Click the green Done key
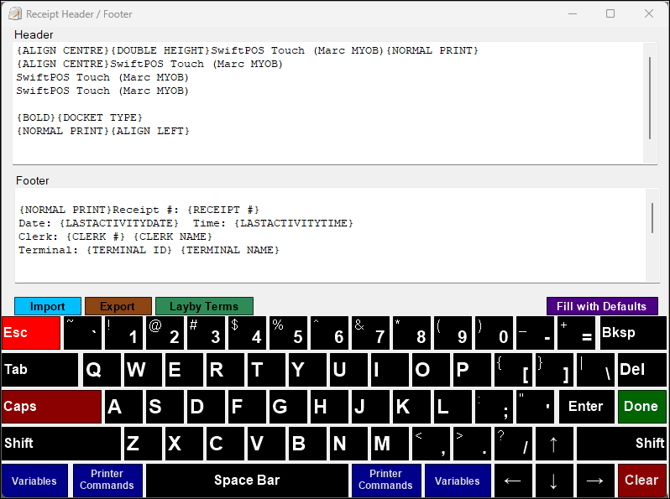Viewport: 670px width, 499px height. pos(642,406)
